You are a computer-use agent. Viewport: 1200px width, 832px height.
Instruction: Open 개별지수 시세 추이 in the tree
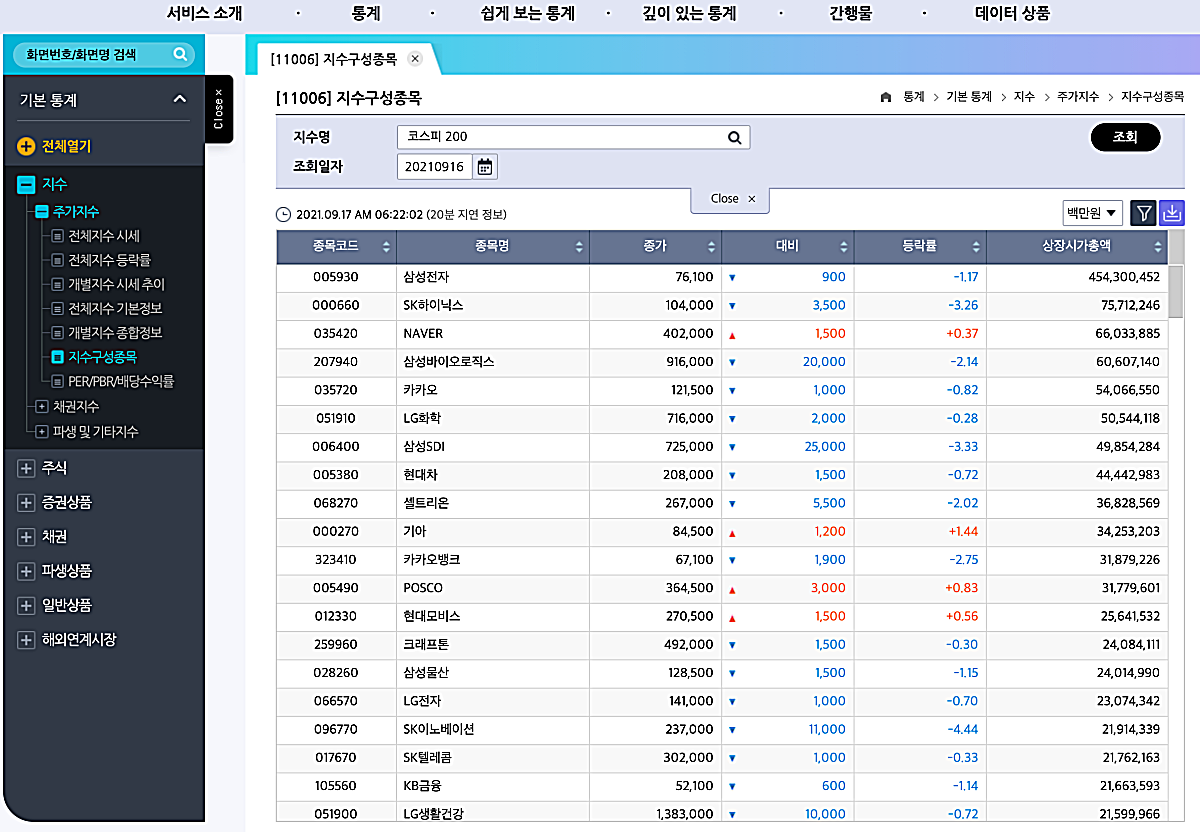[116, 284]
